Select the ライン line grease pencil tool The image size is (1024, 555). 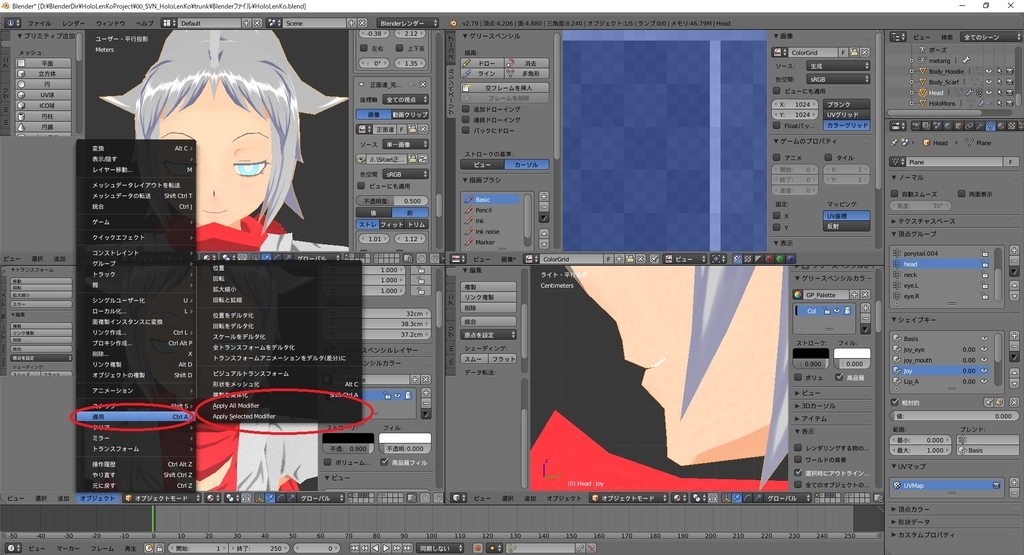pyautogui.click(x=484, y=74)
